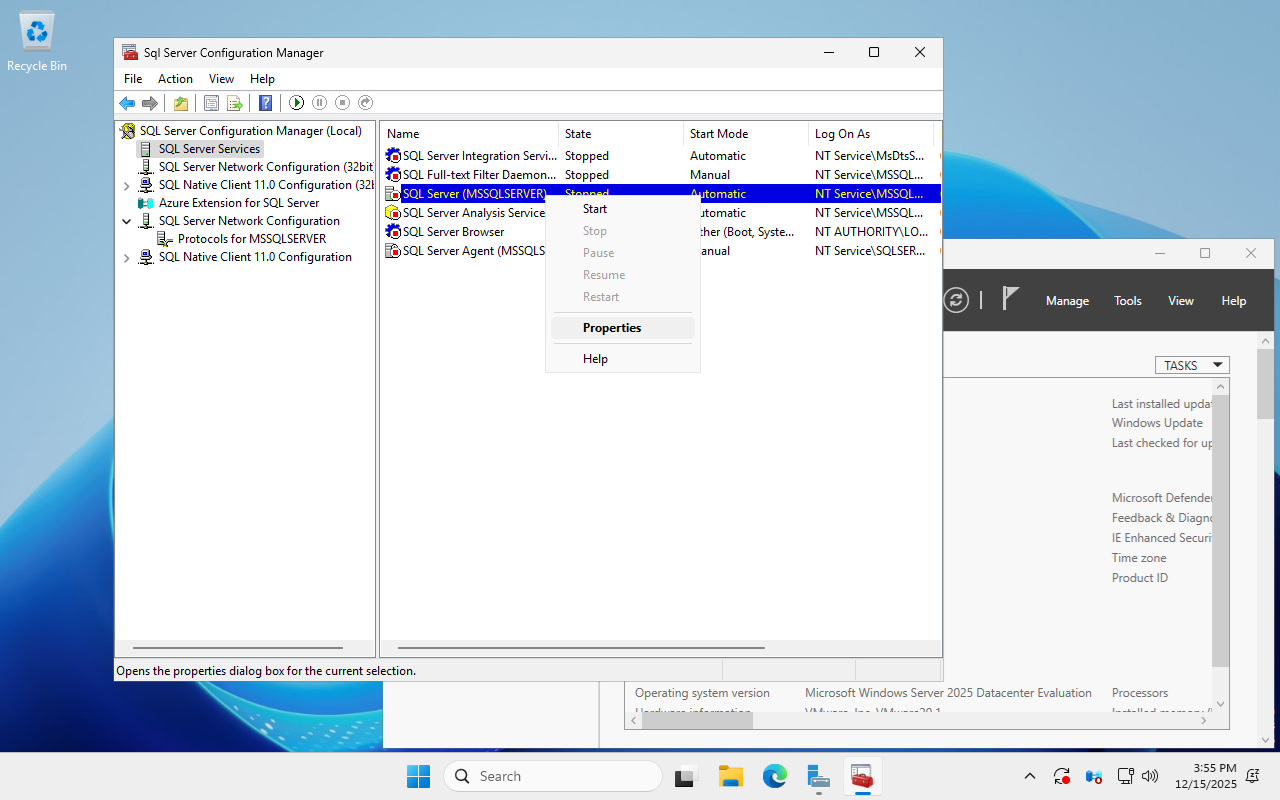This screenshot has height=800, width=1280.
Task: Open Server Manager notifications flag icon
Action: (x=1011, y=298)
